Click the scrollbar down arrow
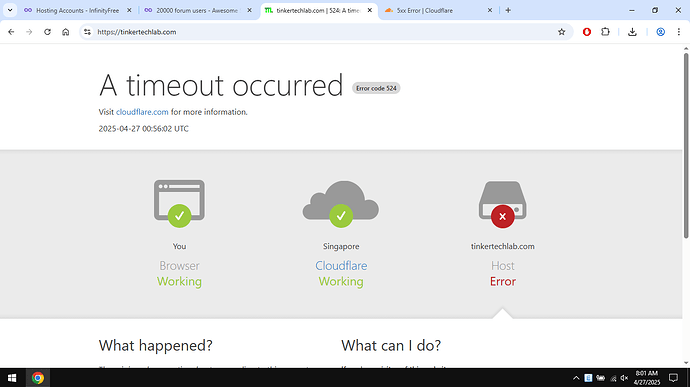 (686, 363)
